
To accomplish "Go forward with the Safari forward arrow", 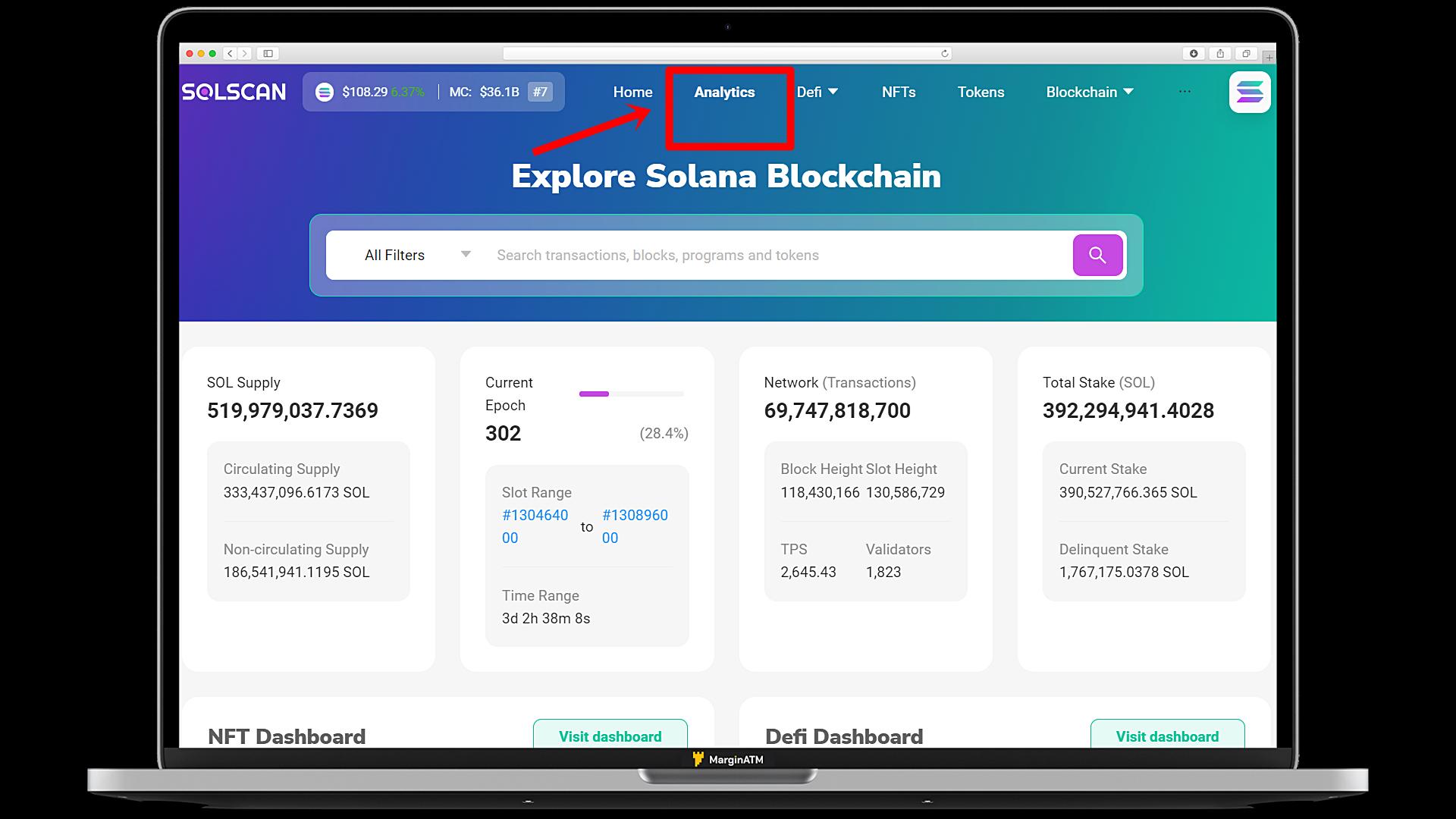I will [x=245, y=53].
